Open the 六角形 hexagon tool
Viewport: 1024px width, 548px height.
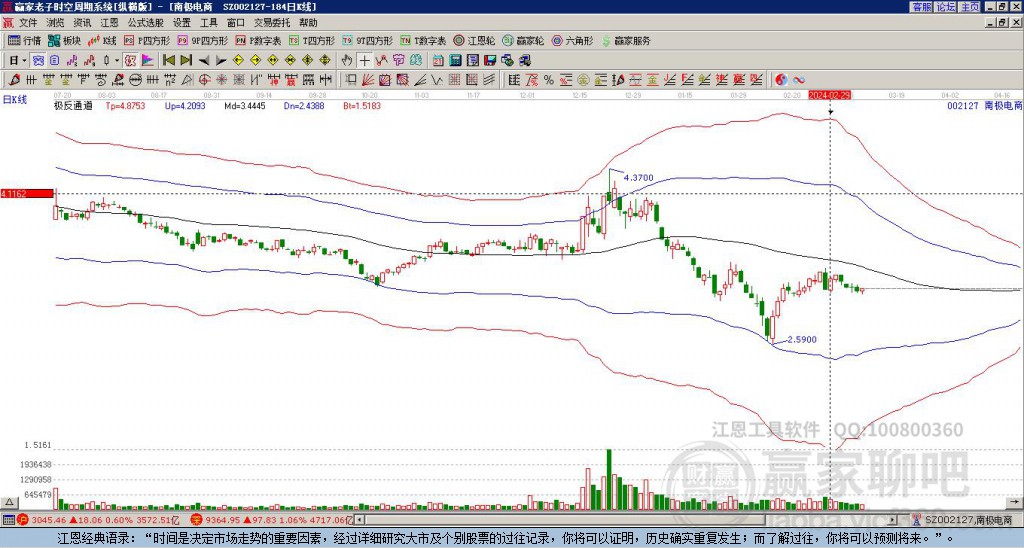point(572,40)
